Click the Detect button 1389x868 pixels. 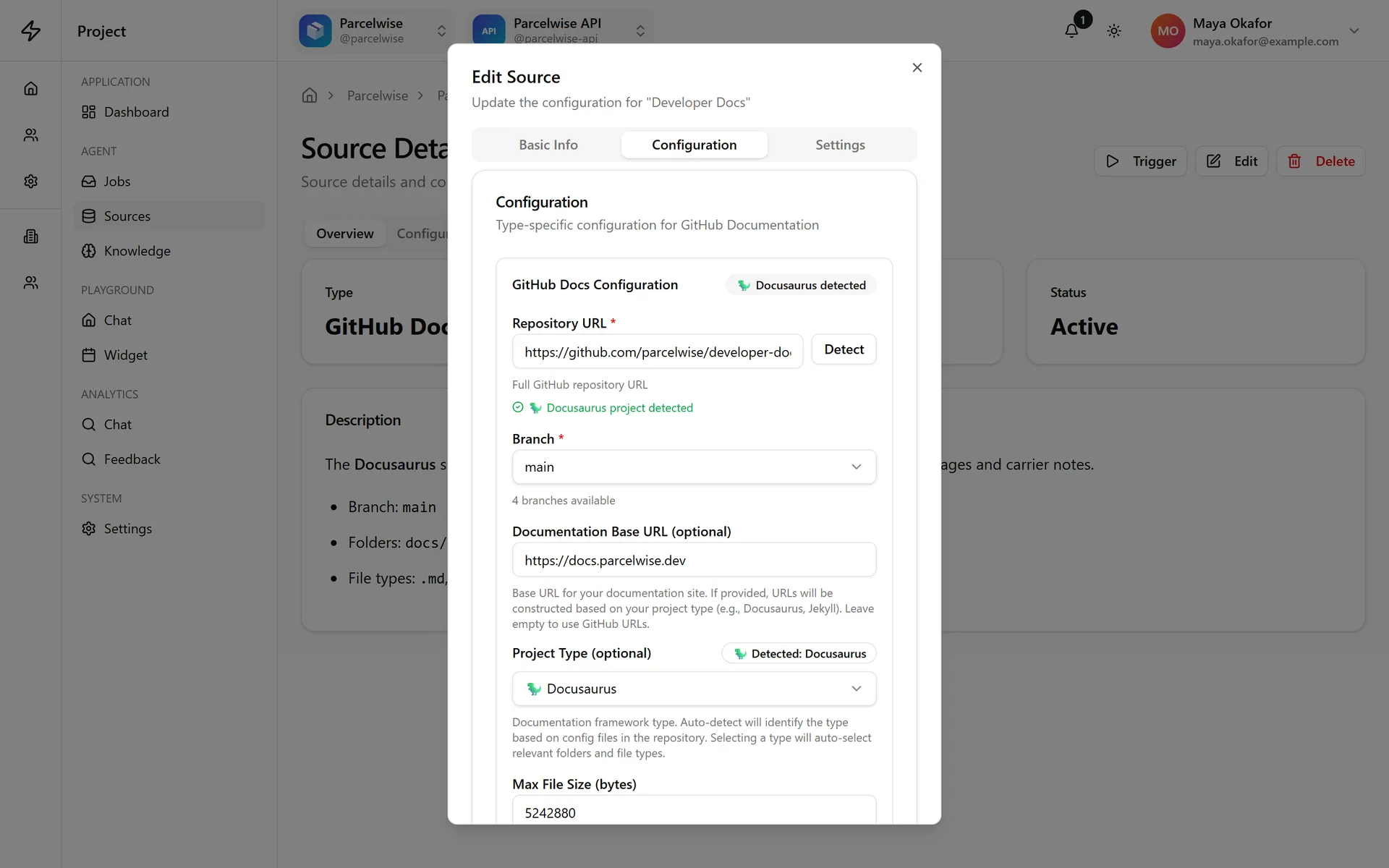(x=844, y=349)
